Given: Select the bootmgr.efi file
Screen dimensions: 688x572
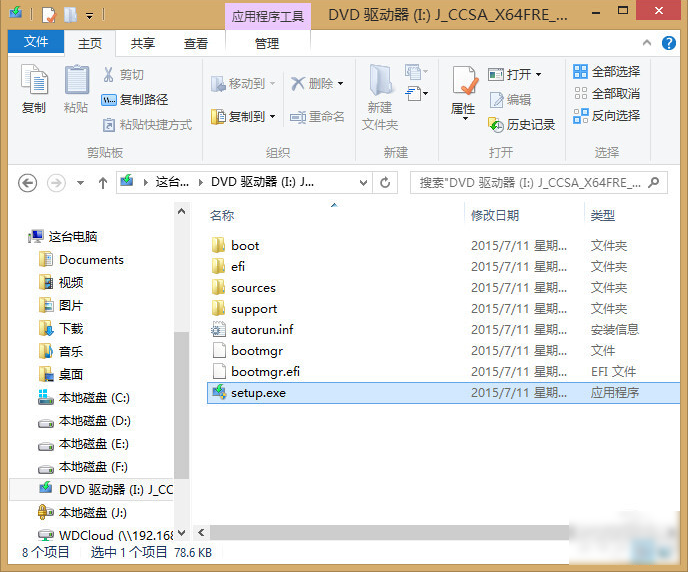Looking at the screenshot, I should [x=443, y=372].
